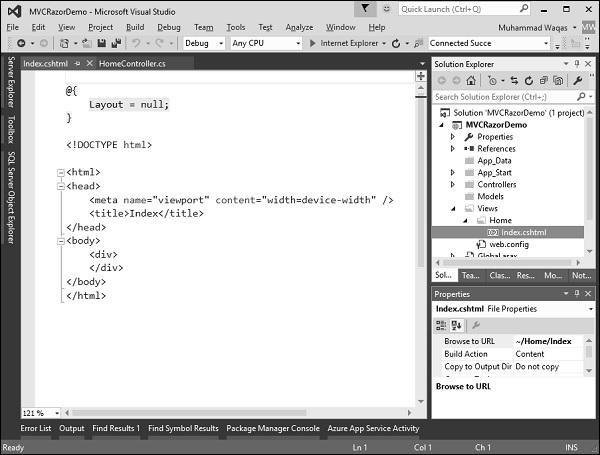600x455 pixels.
Task: Collapse the Home folder
Action: (465, 220)
